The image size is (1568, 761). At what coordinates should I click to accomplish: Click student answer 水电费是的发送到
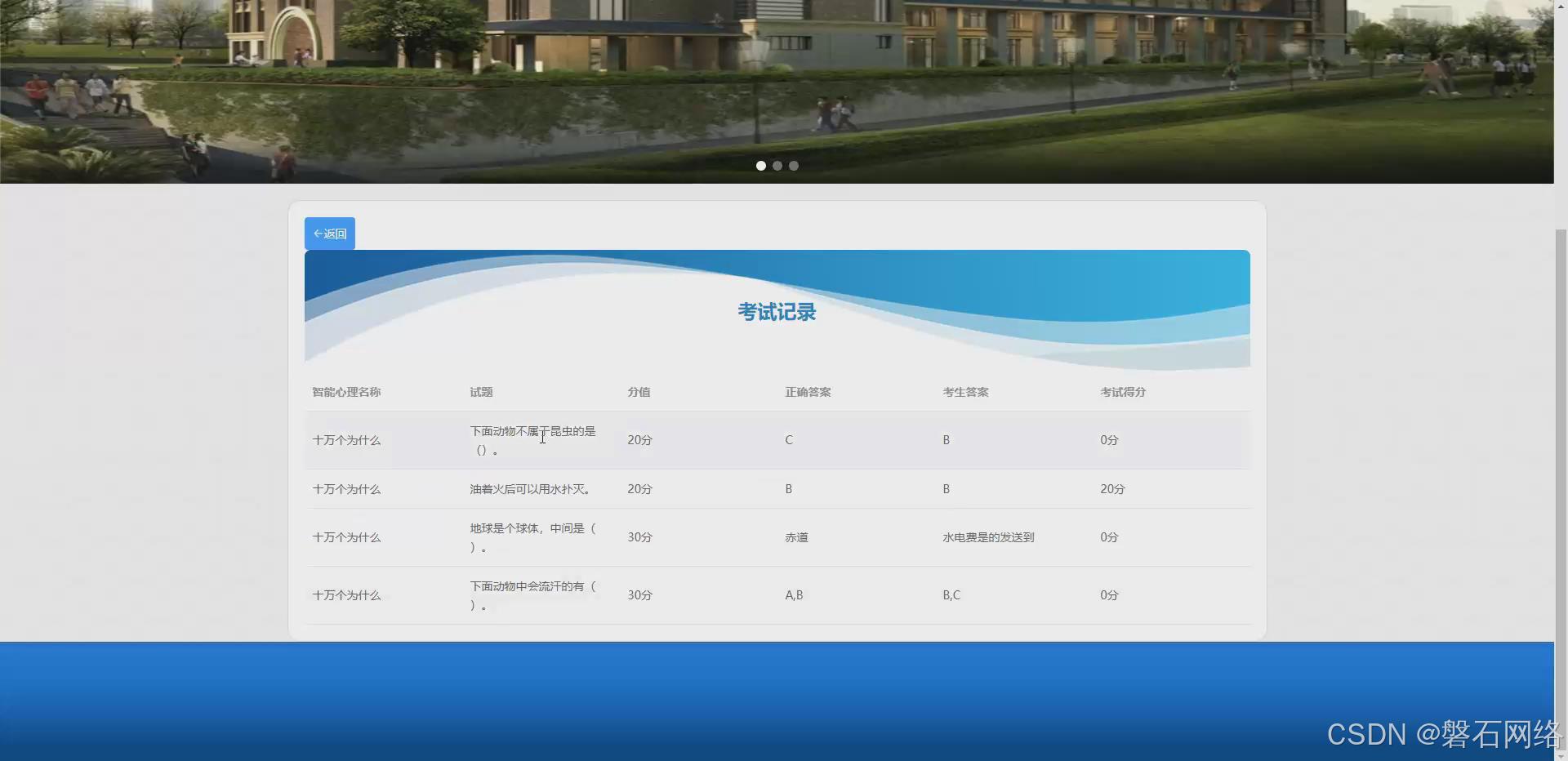click(x=988, y=537)
